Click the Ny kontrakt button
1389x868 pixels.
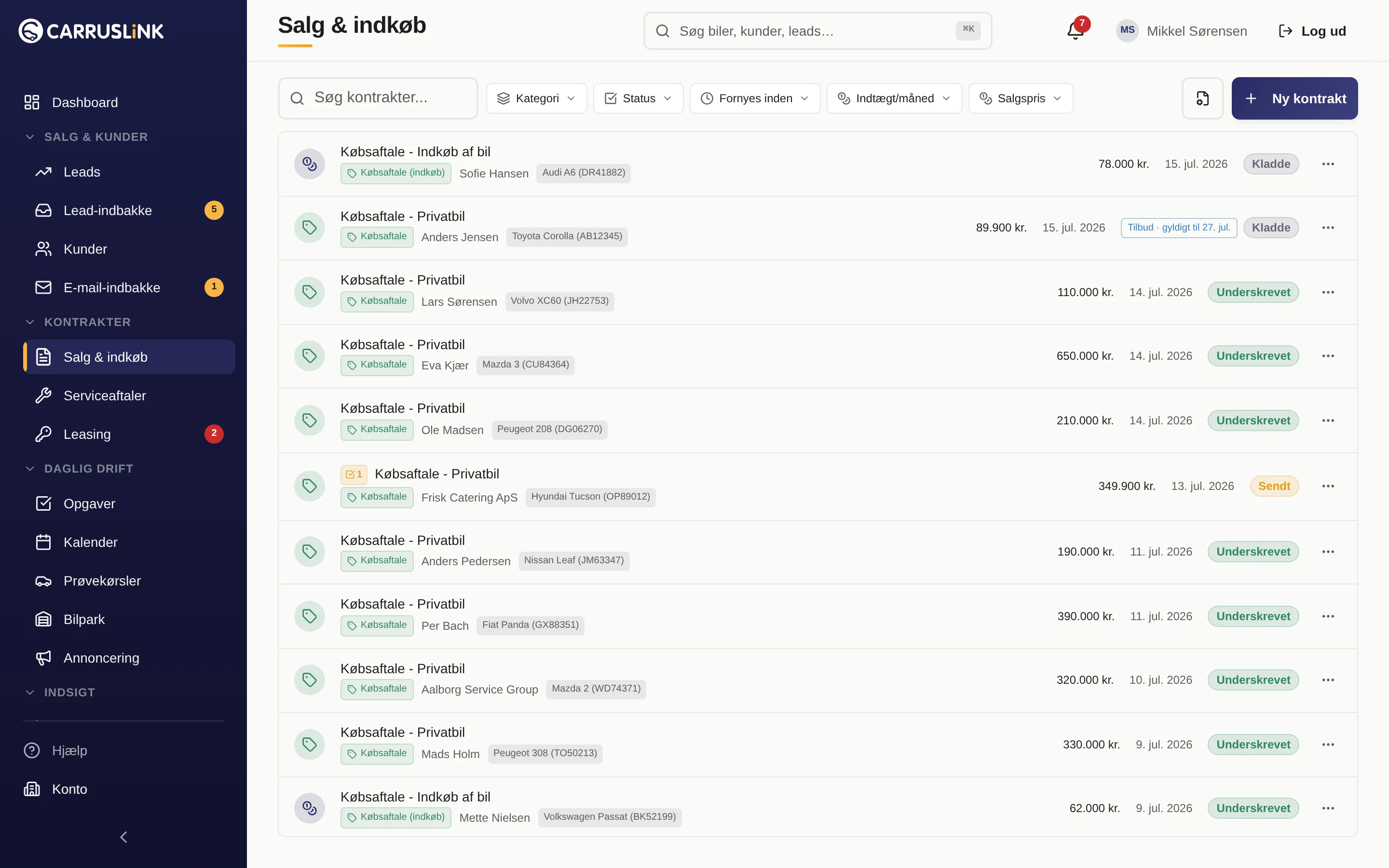click(x=1294, y=98)
